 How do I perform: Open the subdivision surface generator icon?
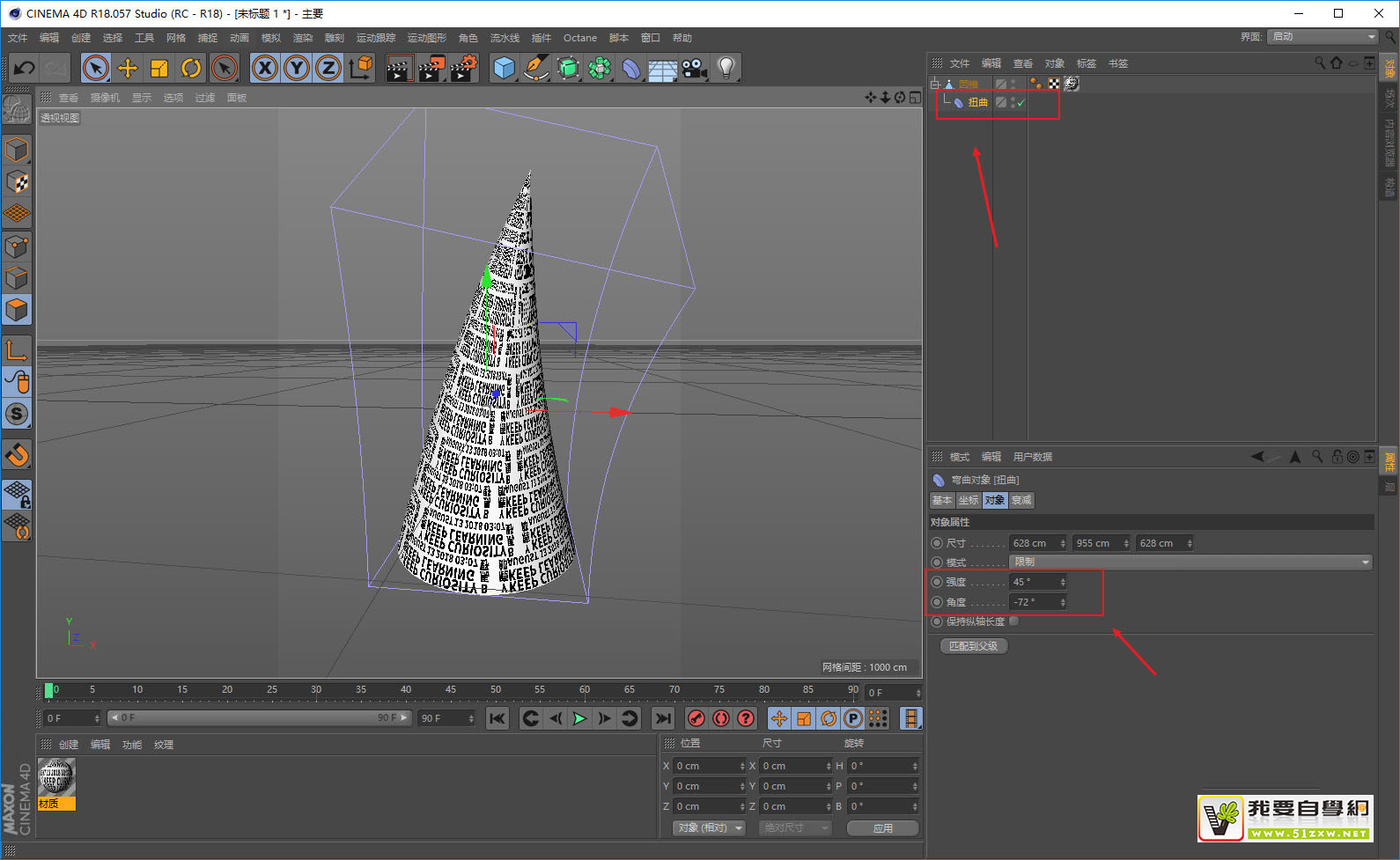568,68
